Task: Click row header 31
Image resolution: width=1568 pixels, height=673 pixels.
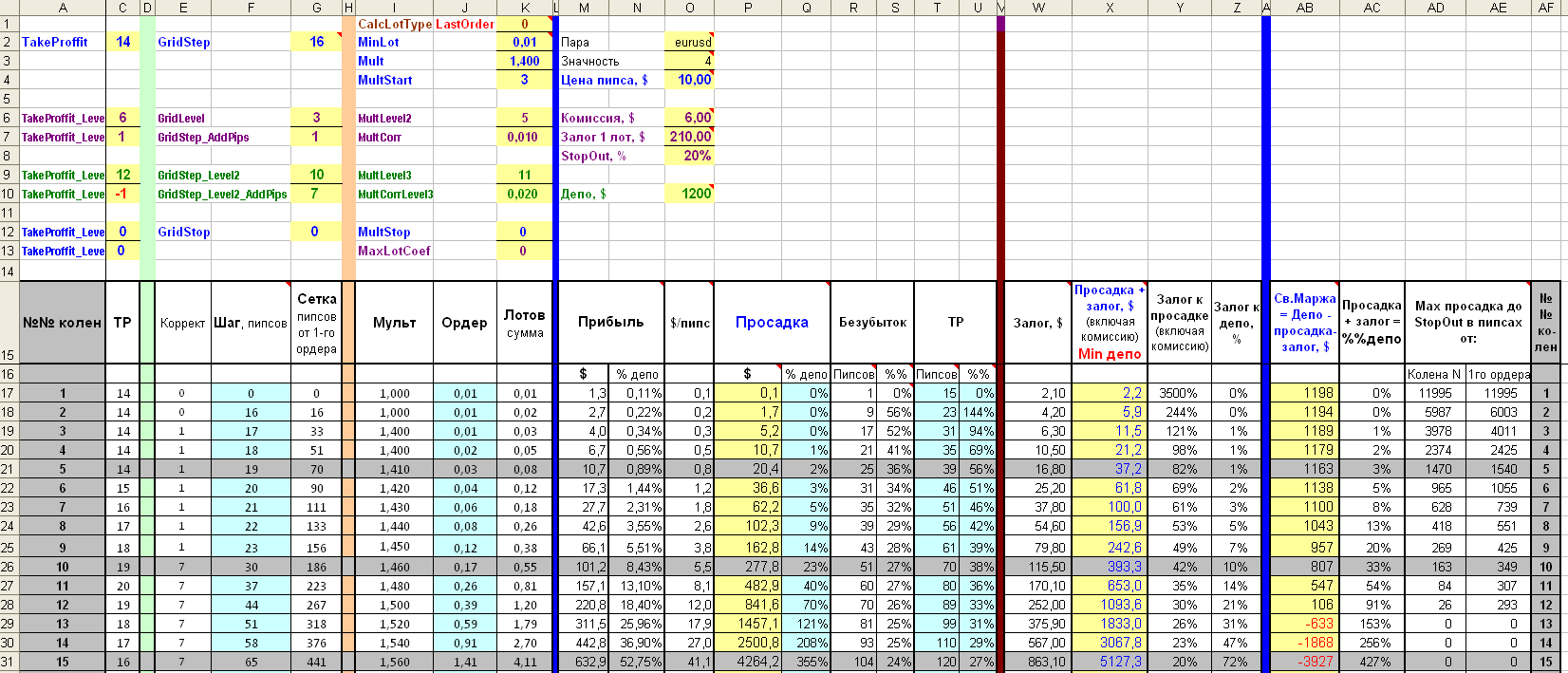Action: pyautogui.click(x=9, y=662)
